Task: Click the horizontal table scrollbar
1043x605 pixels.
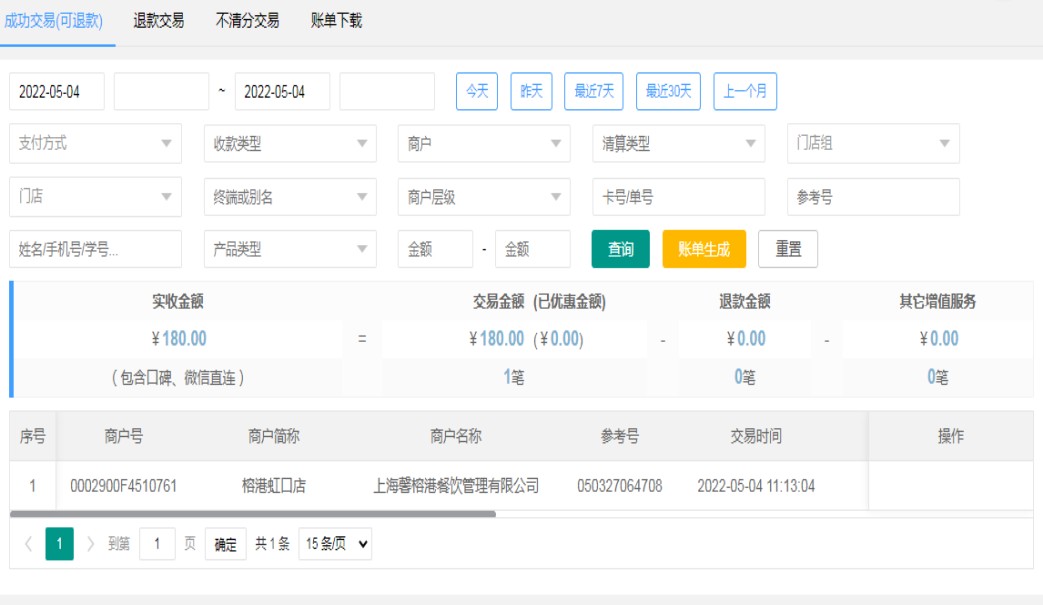Action: 253,514
